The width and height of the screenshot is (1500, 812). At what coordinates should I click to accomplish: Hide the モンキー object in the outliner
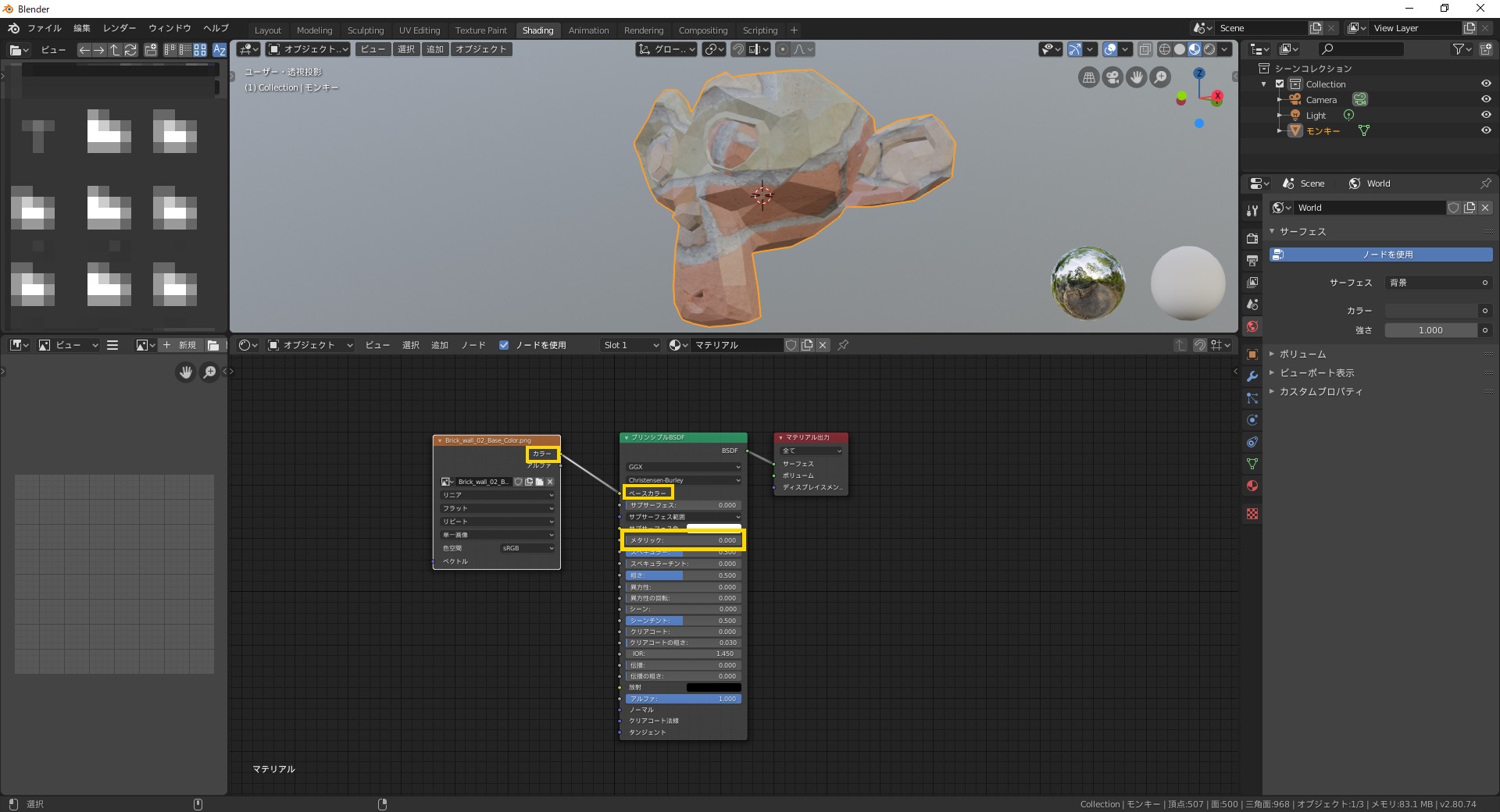point(1486,130)
